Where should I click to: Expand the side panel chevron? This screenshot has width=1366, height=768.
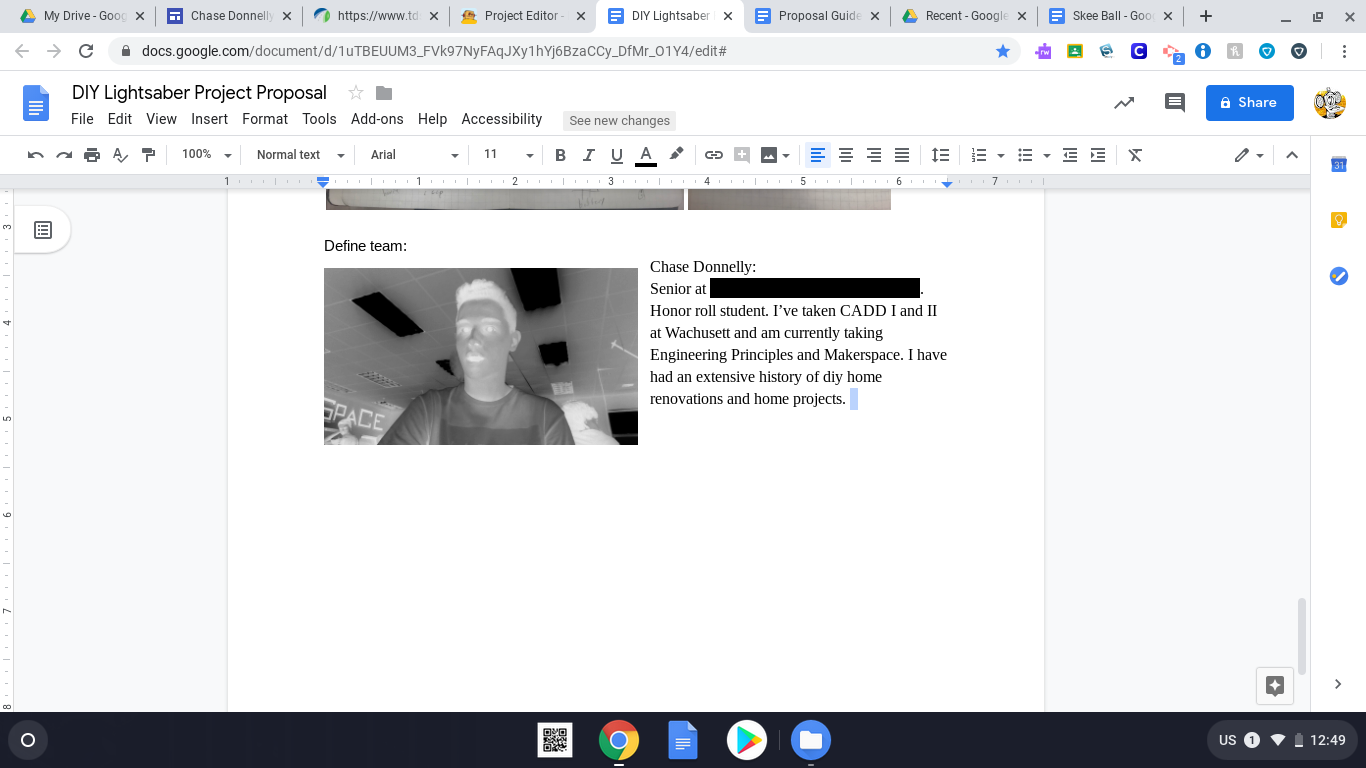(1338, 684)
